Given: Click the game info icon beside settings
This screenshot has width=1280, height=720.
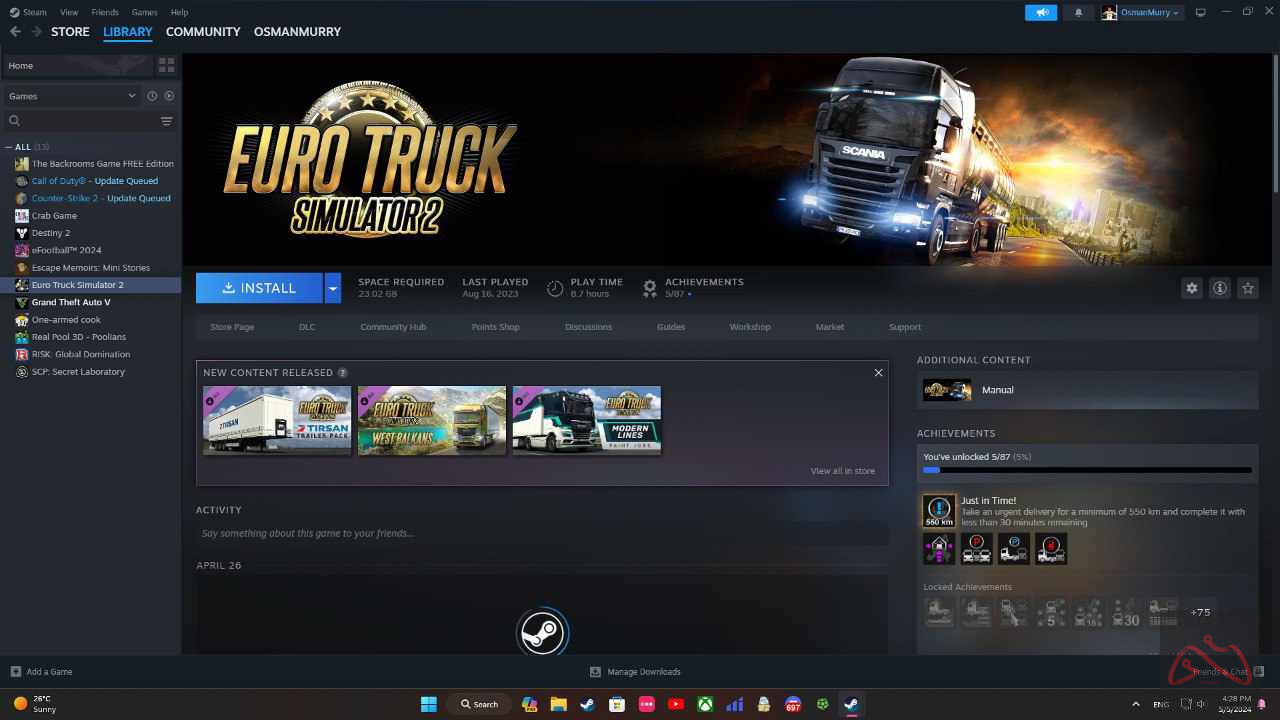Looking at the screenshot, I should pos(1219,288).
